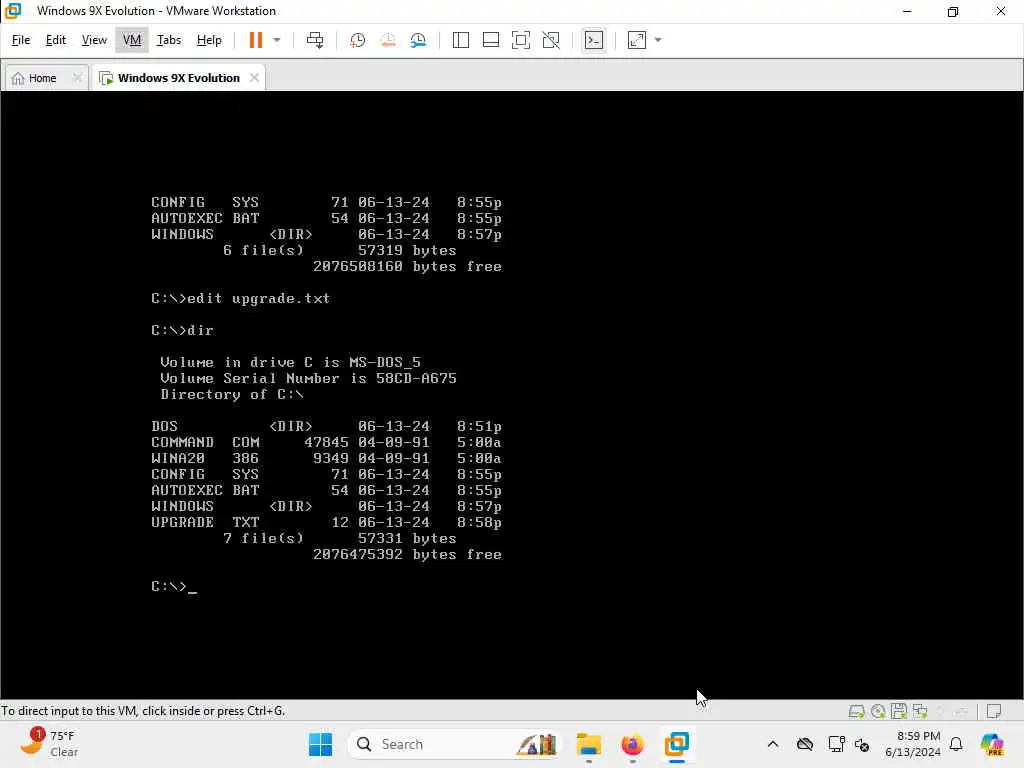Open the snapshot manager
This screenshot has width=1024, height=768.
[419, 40]
